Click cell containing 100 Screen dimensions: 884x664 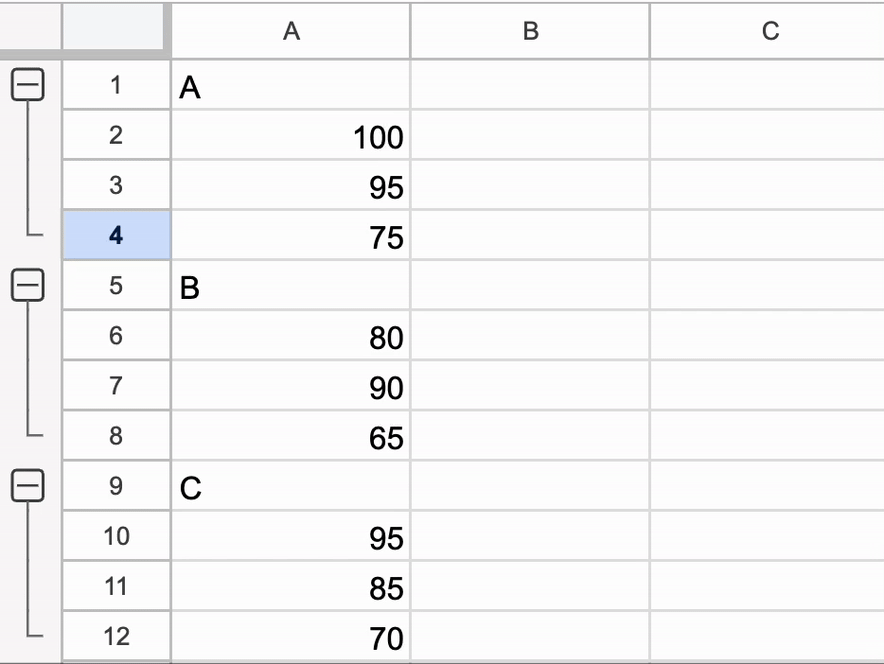pos(291,135)
